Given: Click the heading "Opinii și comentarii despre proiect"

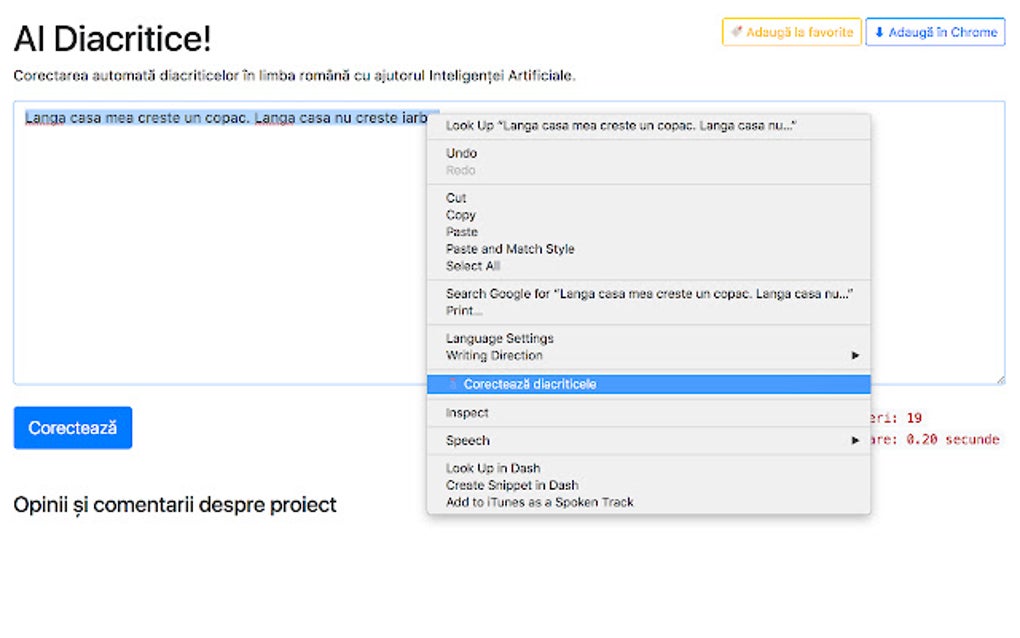Looking at the screenshot, I should tap(175, 505).
